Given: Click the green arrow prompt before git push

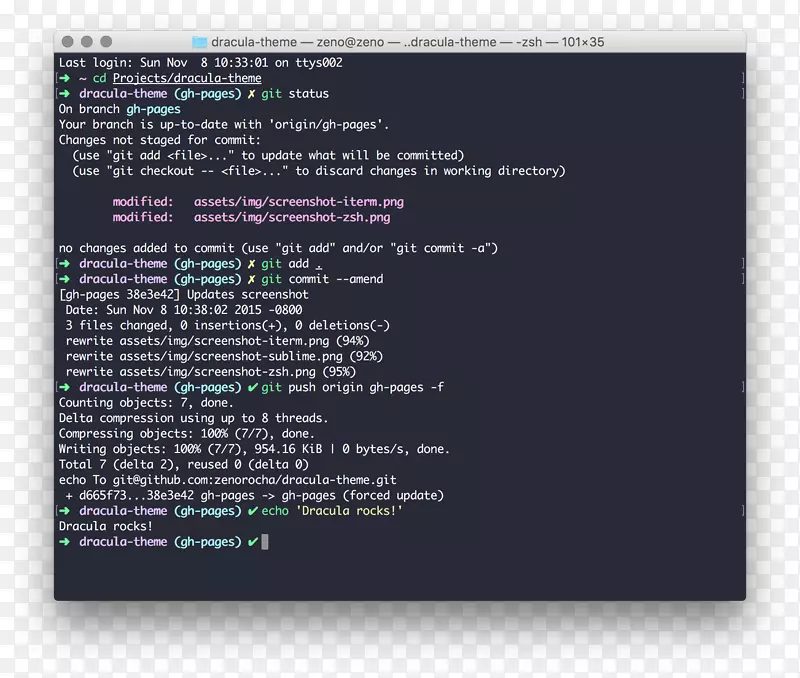Looking at the screenshot, I should pyautogui.click(x=66, y=387).
